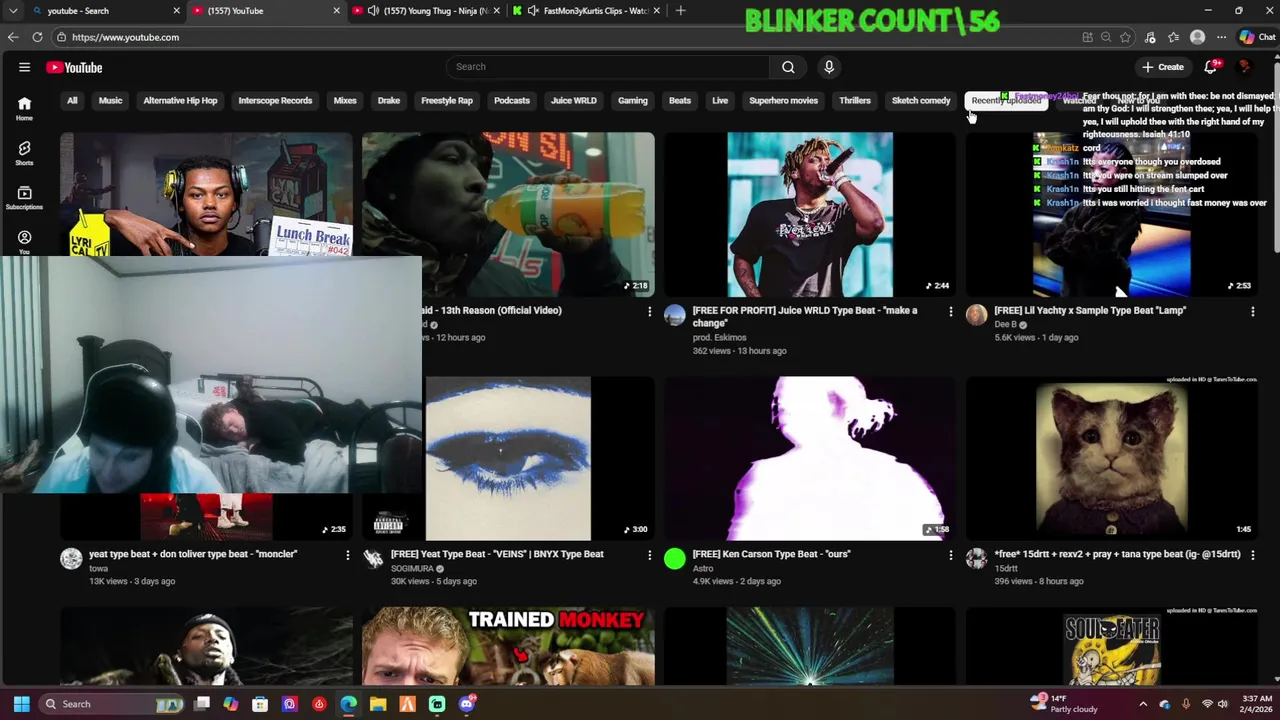Open more options for moncler type beat video
The width and height of the screenshot is (1280, 720).
coord(348,555)
